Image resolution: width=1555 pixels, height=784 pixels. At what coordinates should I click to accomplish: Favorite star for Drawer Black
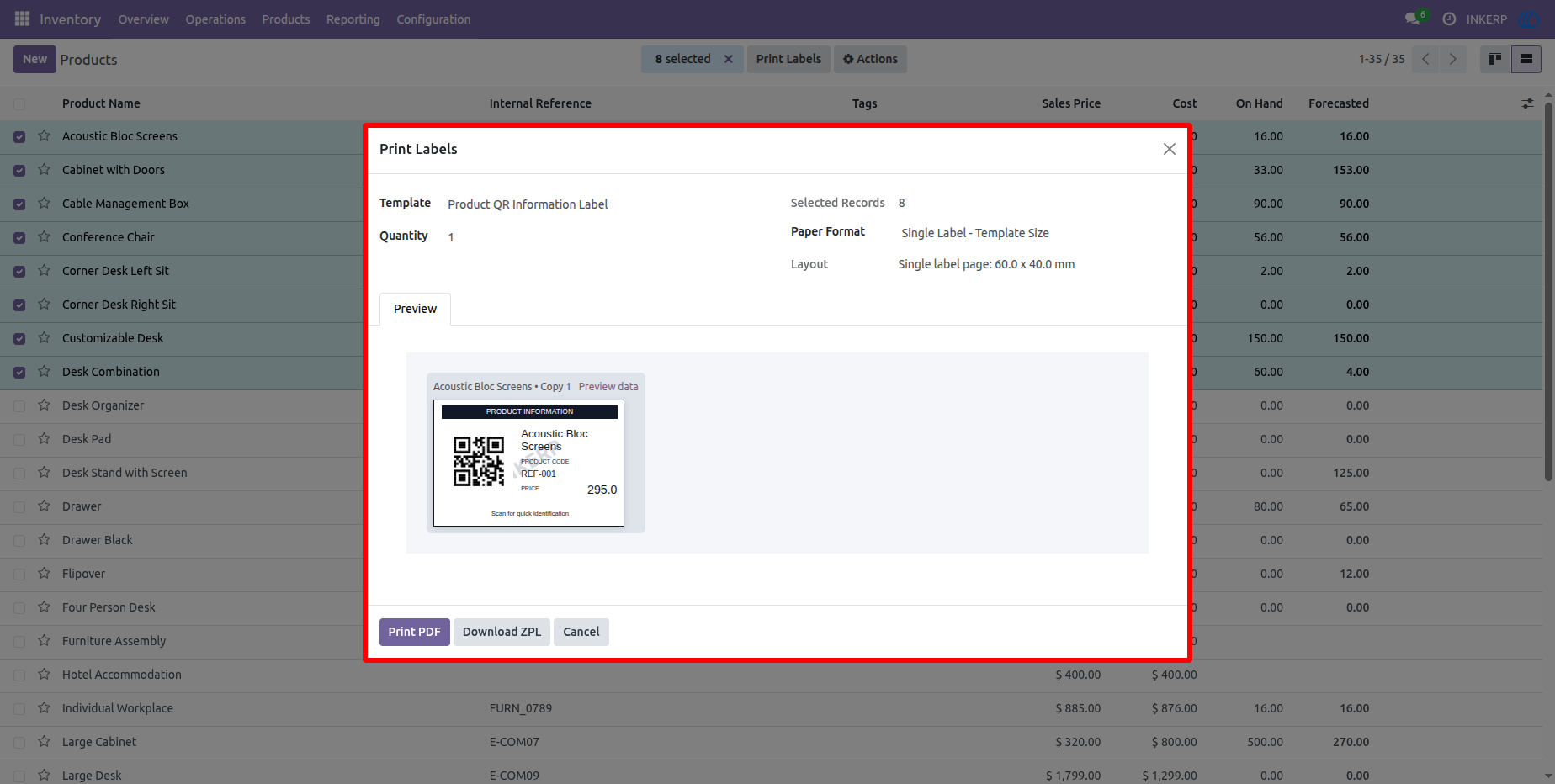point(45,540)
